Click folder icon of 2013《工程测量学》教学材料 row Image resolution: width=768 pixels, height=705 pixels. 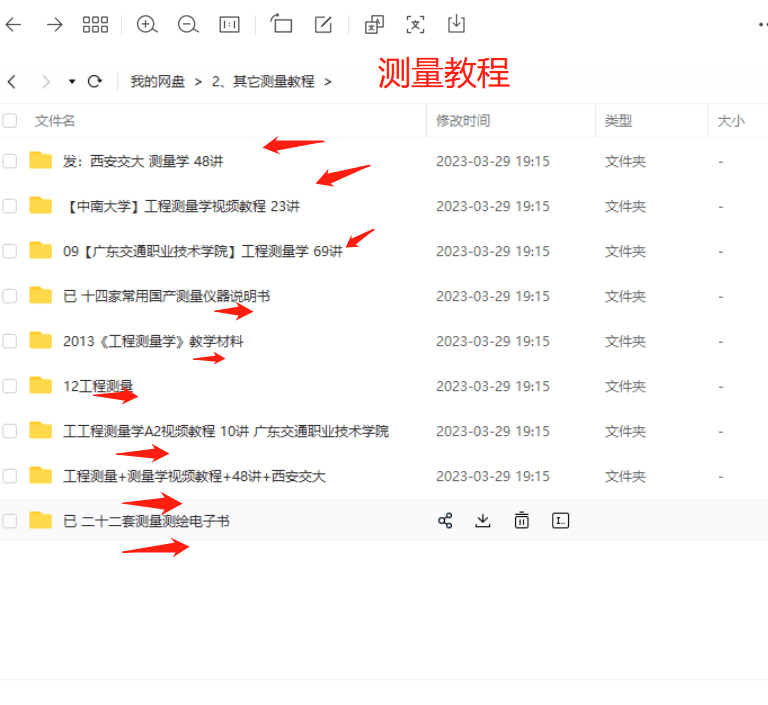(x=41, y=340)
